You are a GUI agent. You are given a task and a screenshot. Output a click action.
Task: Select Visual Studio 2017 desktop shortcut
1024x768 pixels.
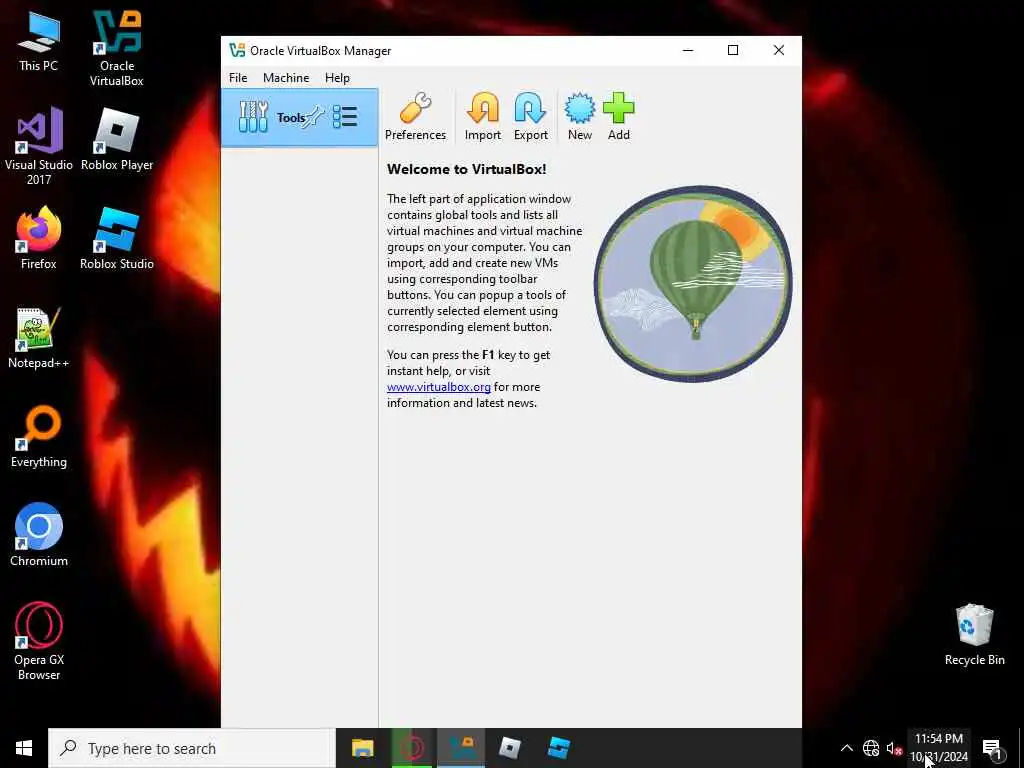39,146
